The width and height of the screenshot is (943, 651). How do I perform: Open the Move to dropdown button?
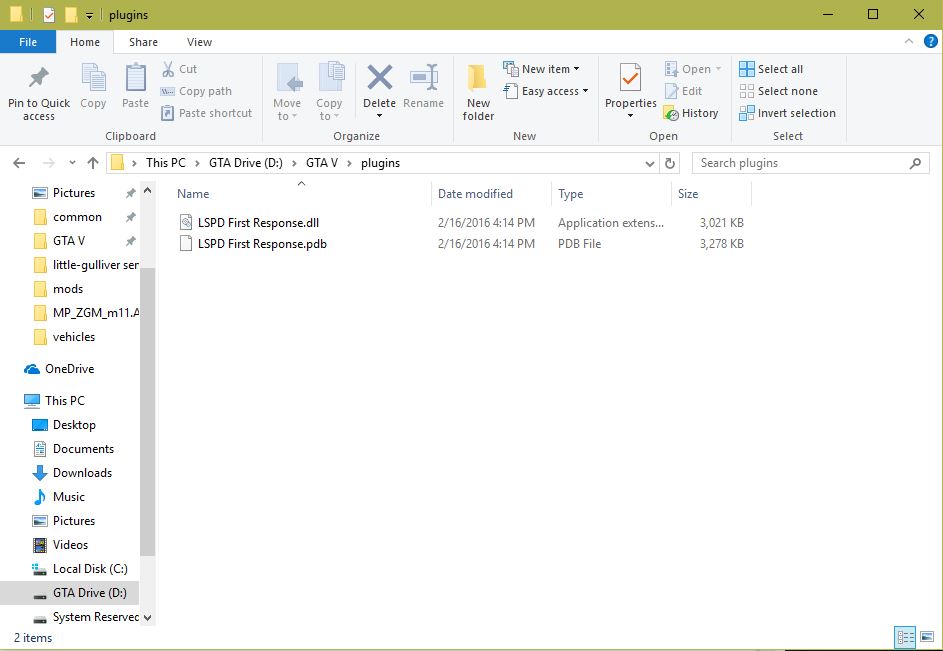(287, 91)
